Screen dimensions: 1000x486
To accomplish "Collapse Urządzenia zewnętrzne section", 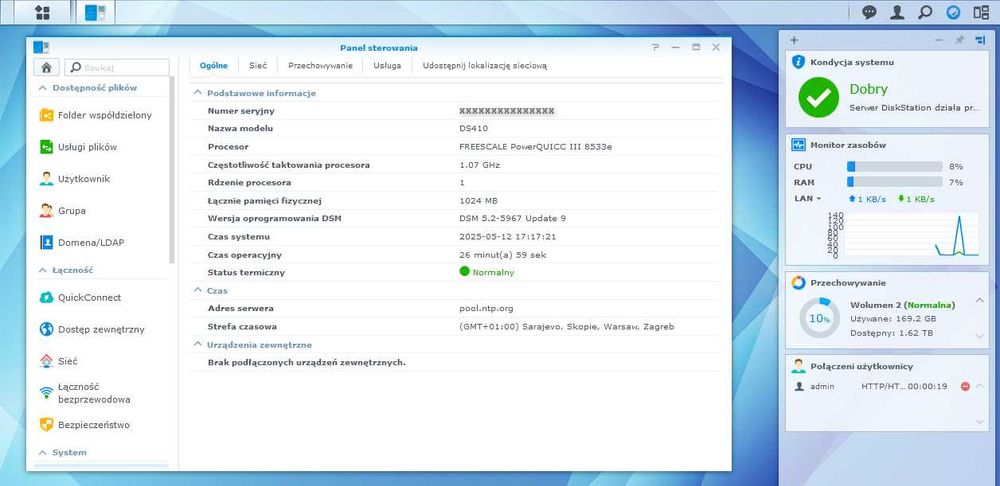I will point(198,345).
